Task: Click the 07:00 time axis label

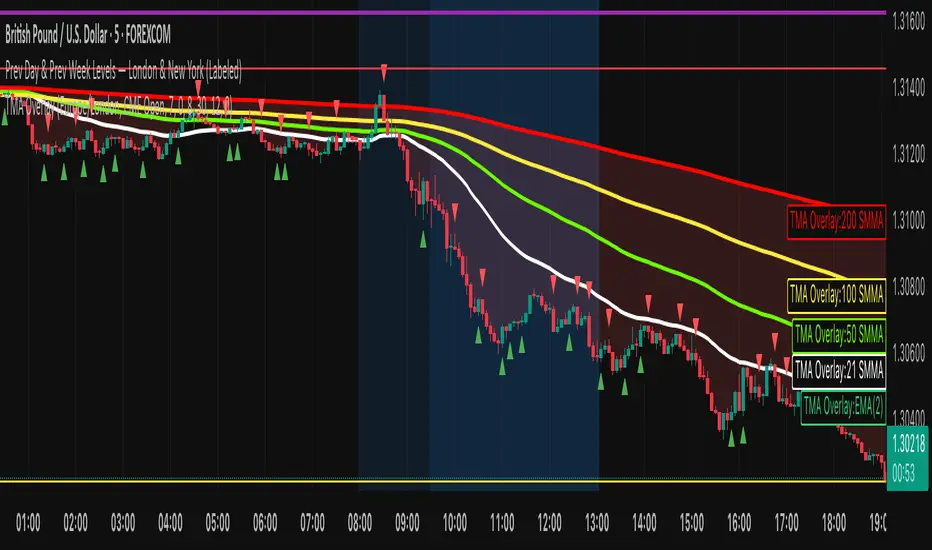Action: pos(313,523)
